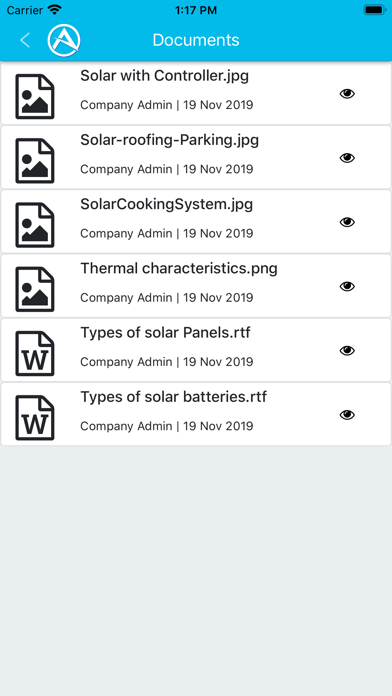The image size is (392, 696).
Task: Preview SolarCookingSystem.jpg with the eye icon
Action: 347,222
